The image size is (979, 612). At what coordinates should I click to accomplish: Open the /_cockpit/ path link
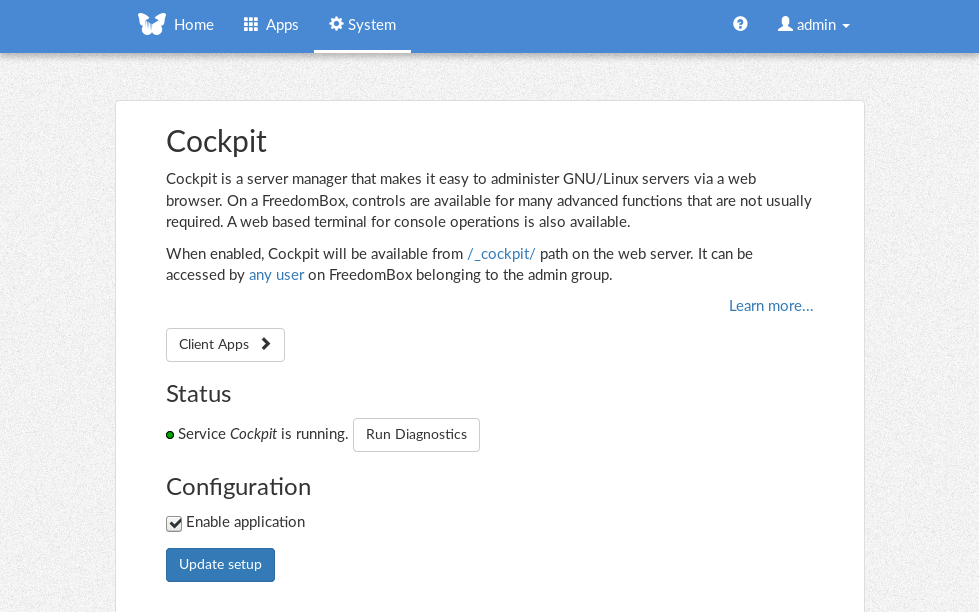[x=501, y=254]
